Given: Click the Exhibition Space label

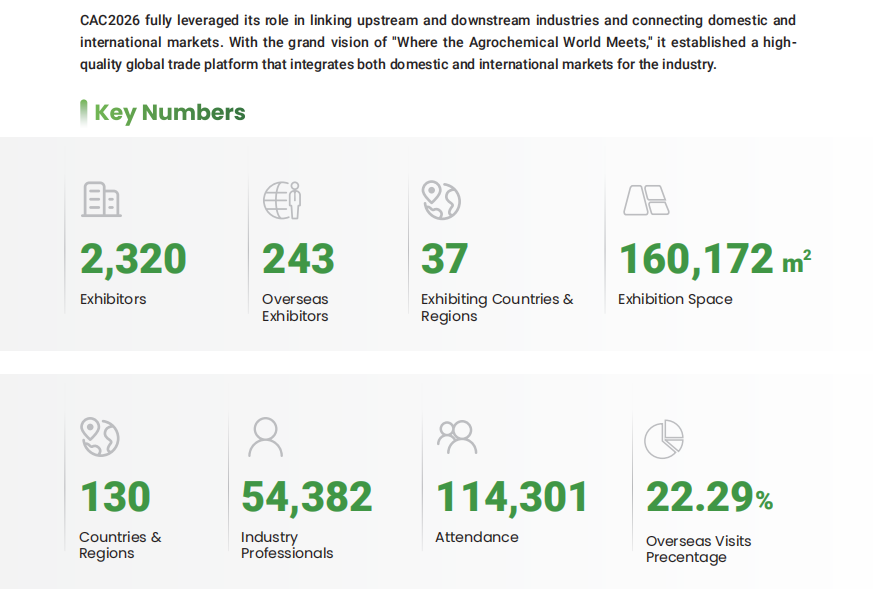Looking at the screenshot, I should pos(675,300).
